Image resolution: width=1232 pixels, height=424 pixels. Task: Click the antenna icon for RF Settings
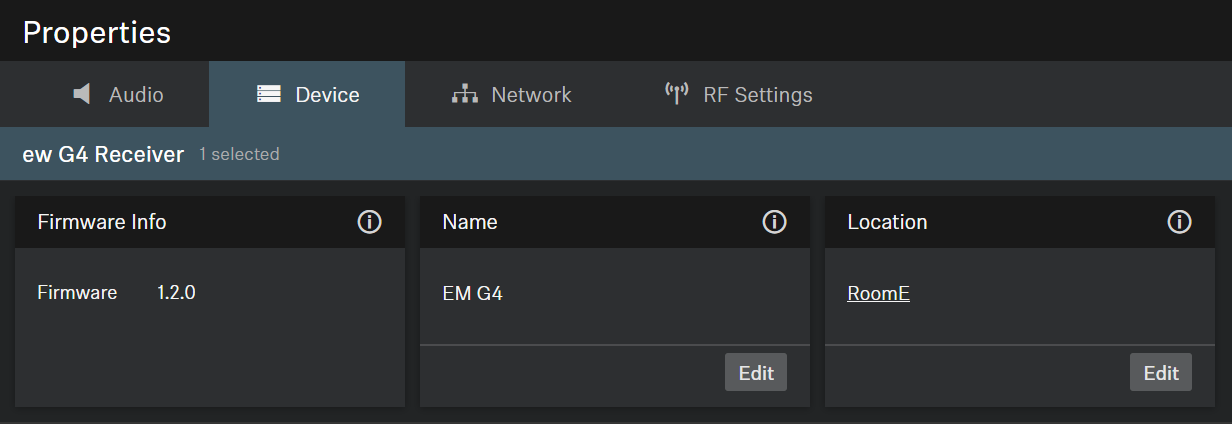coord(677,94)
